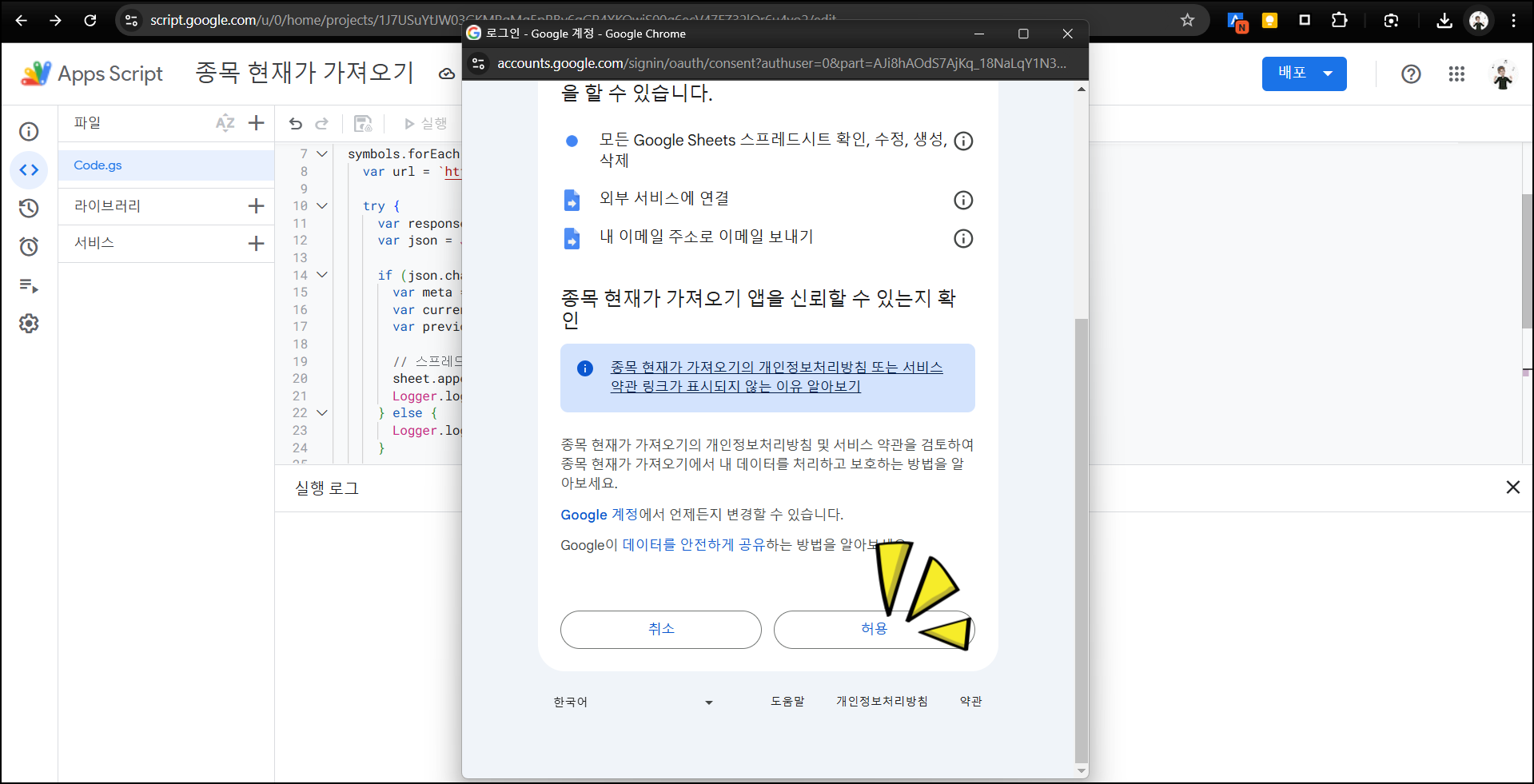Click the 실행 (Run) button
Screen dimensions: 1534x784
tap(425, 123)
